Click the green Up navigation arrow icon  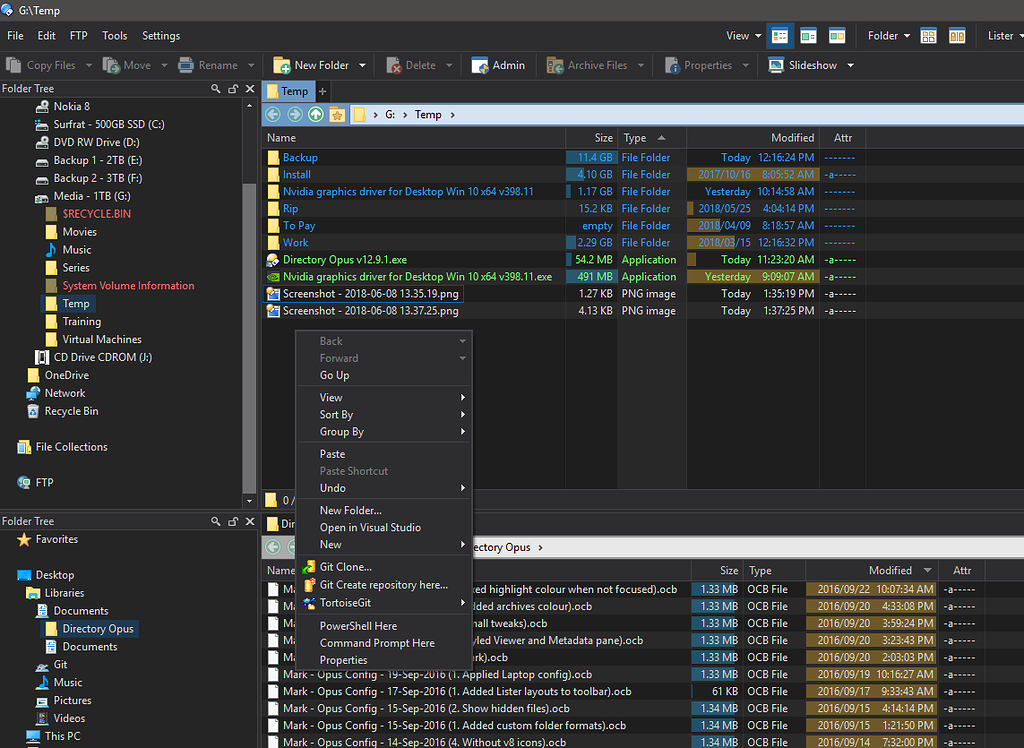316,114
